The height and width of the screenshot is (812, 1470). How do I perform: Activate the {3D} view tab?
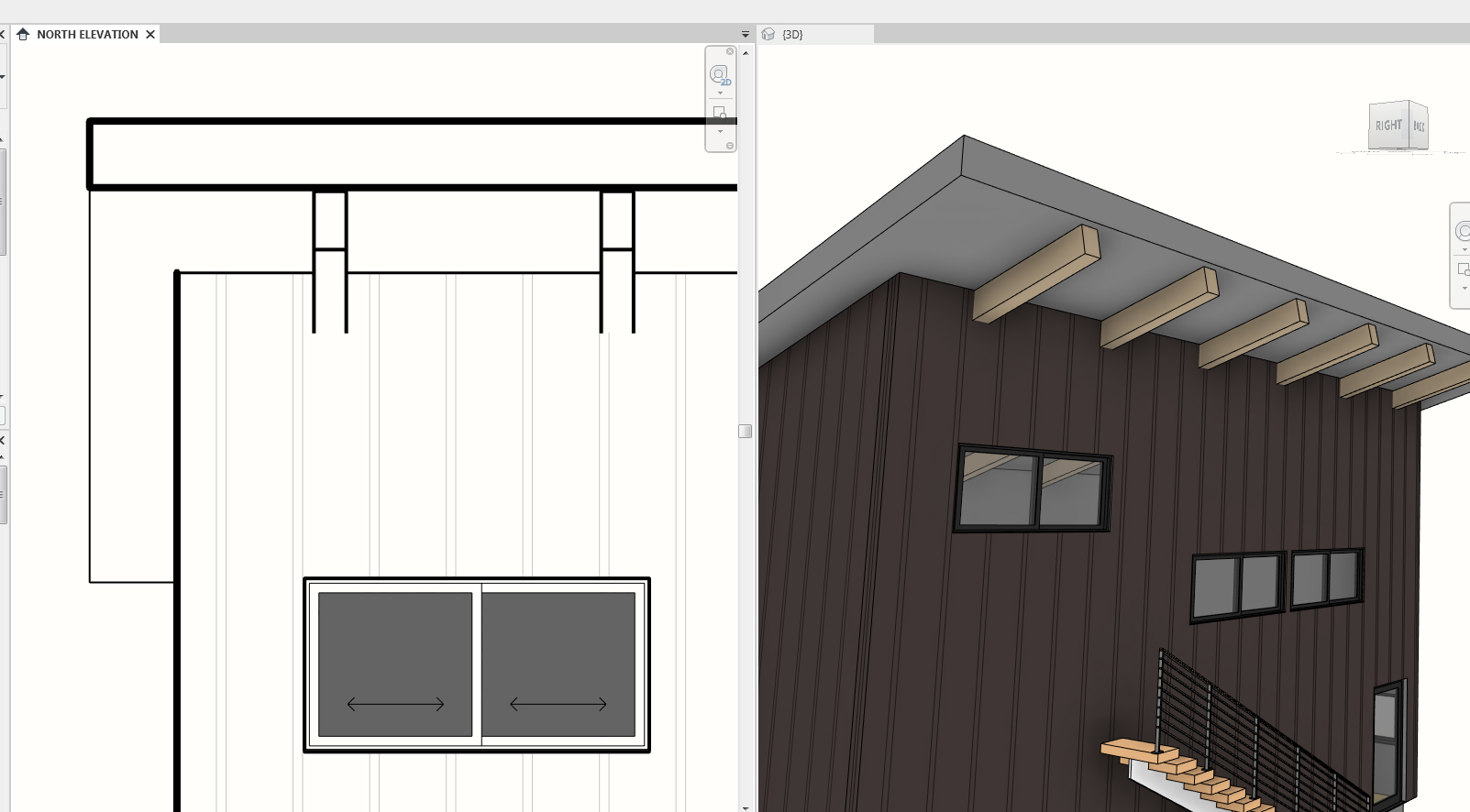coord(815,34)
